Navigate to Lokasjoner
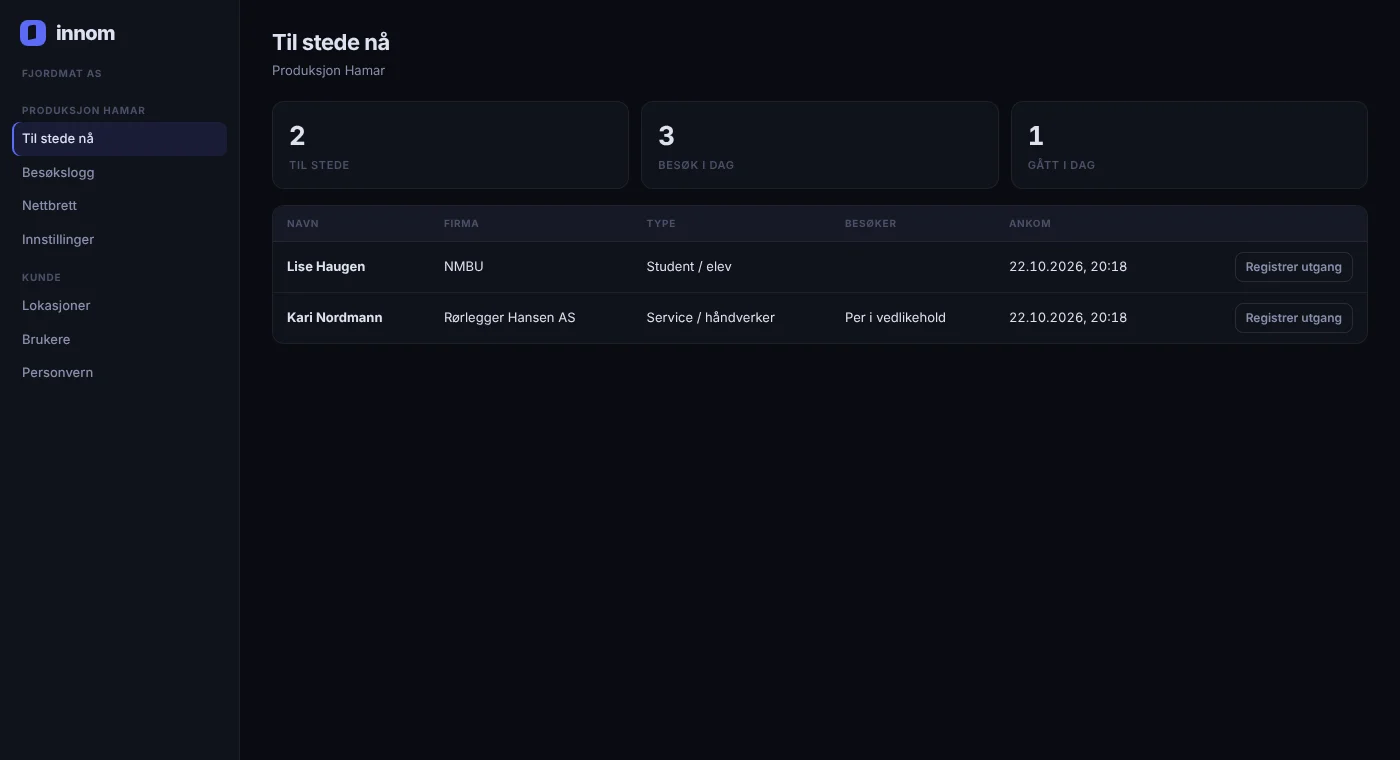The height and width of the screenshot is (760, 1400). coord(119,305)
